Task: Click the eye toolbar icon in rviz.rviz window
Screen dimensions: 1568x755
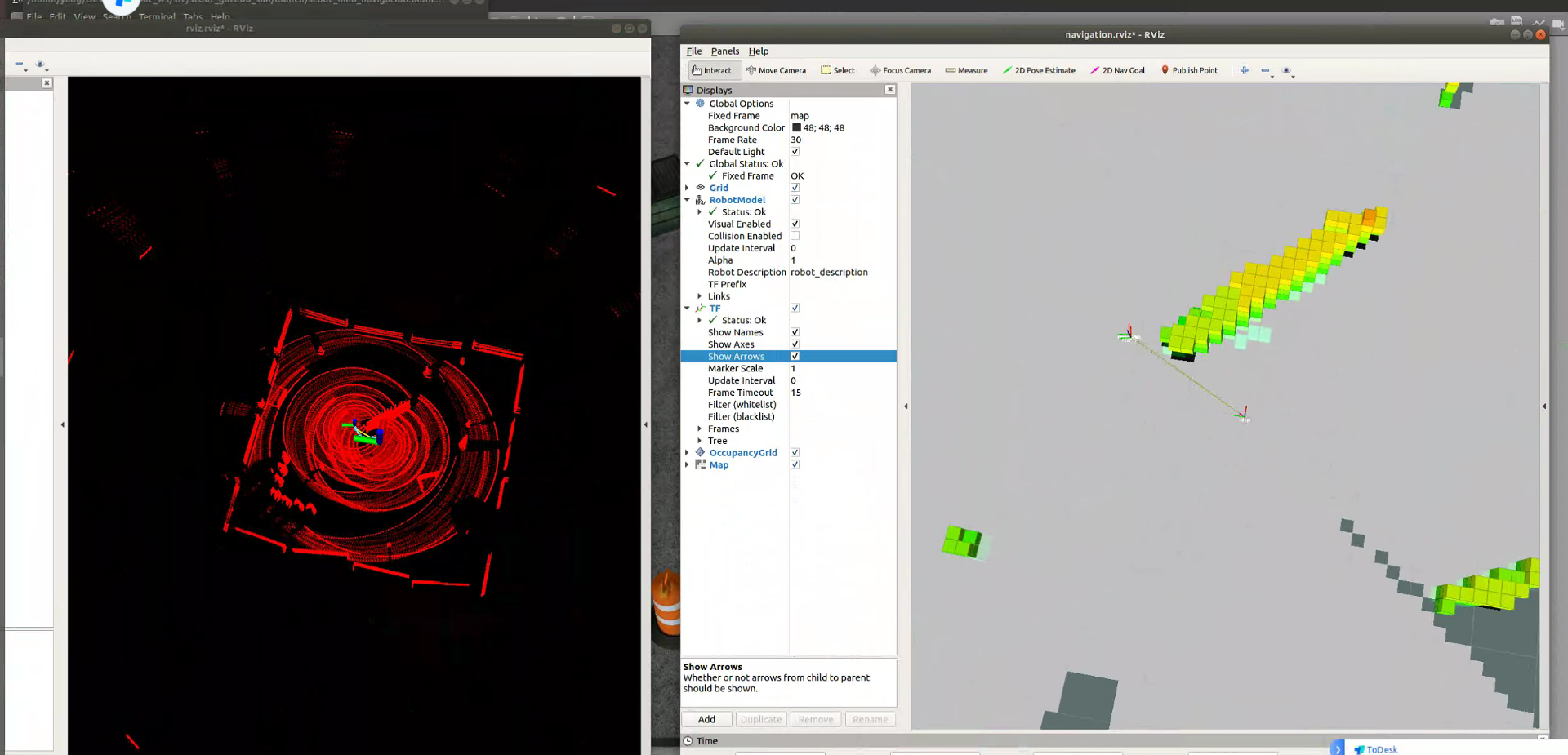Action: point(40,64)
